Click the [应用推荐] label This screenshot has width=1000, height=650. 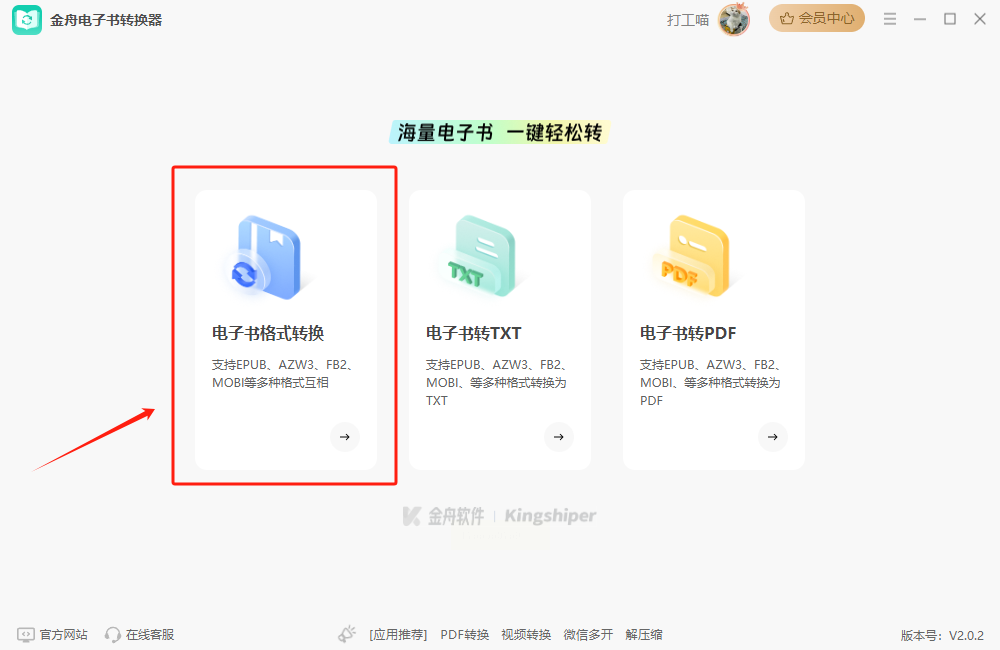(x=398, y=635)
